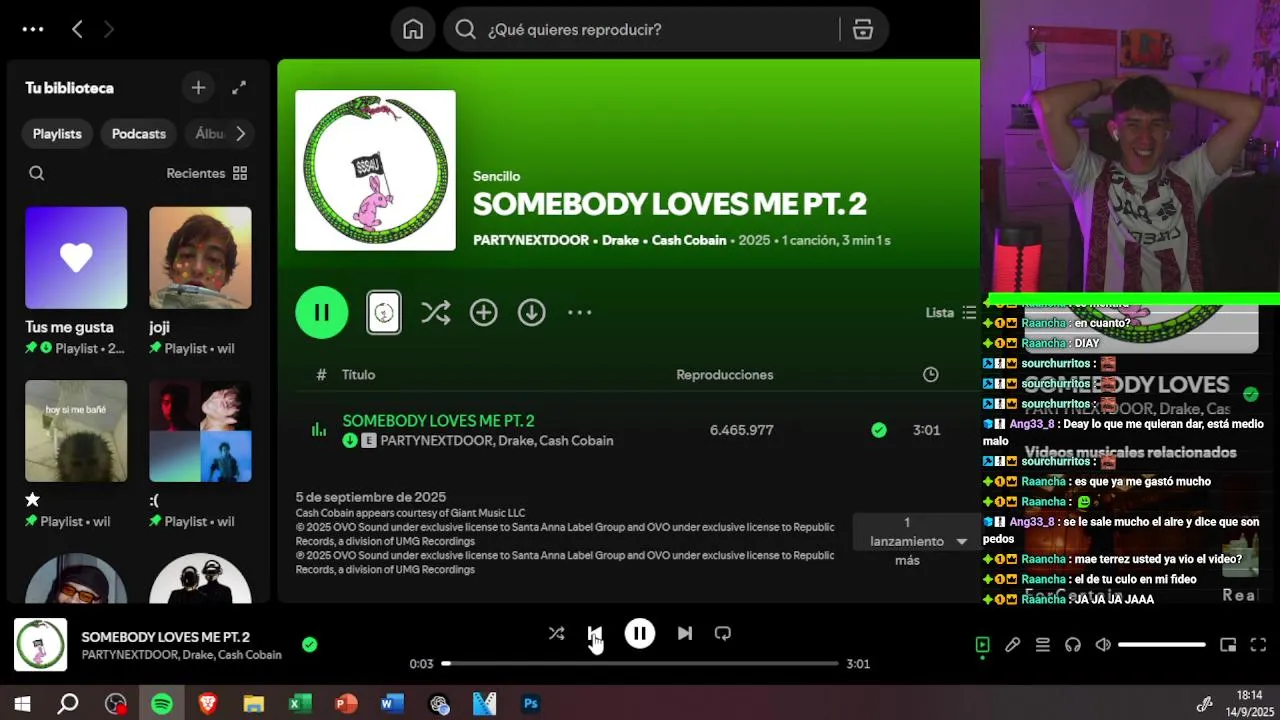1280x720 pixels.
Task: Click the duration clock column icon
Action: tap(931, 375)
